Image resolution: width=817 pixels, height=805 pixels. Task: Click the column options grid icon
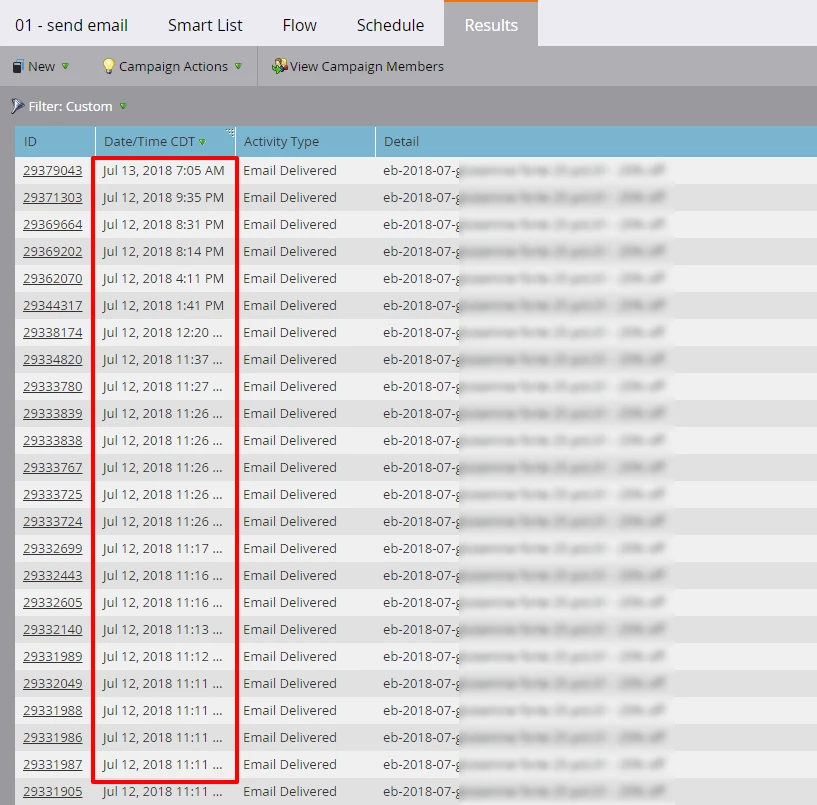230,132
